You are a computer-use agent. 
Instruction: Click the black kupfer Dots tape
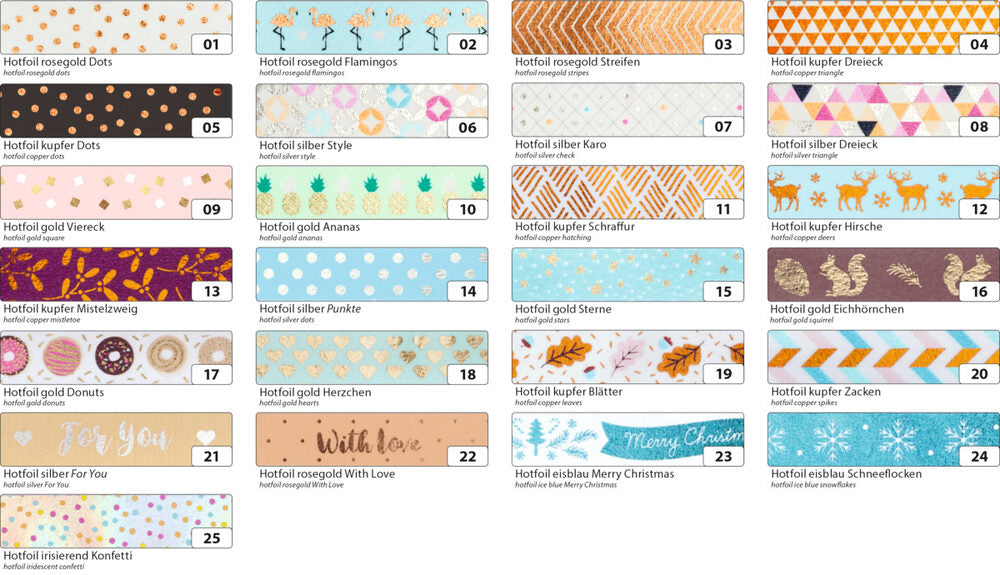pos(116,110)
